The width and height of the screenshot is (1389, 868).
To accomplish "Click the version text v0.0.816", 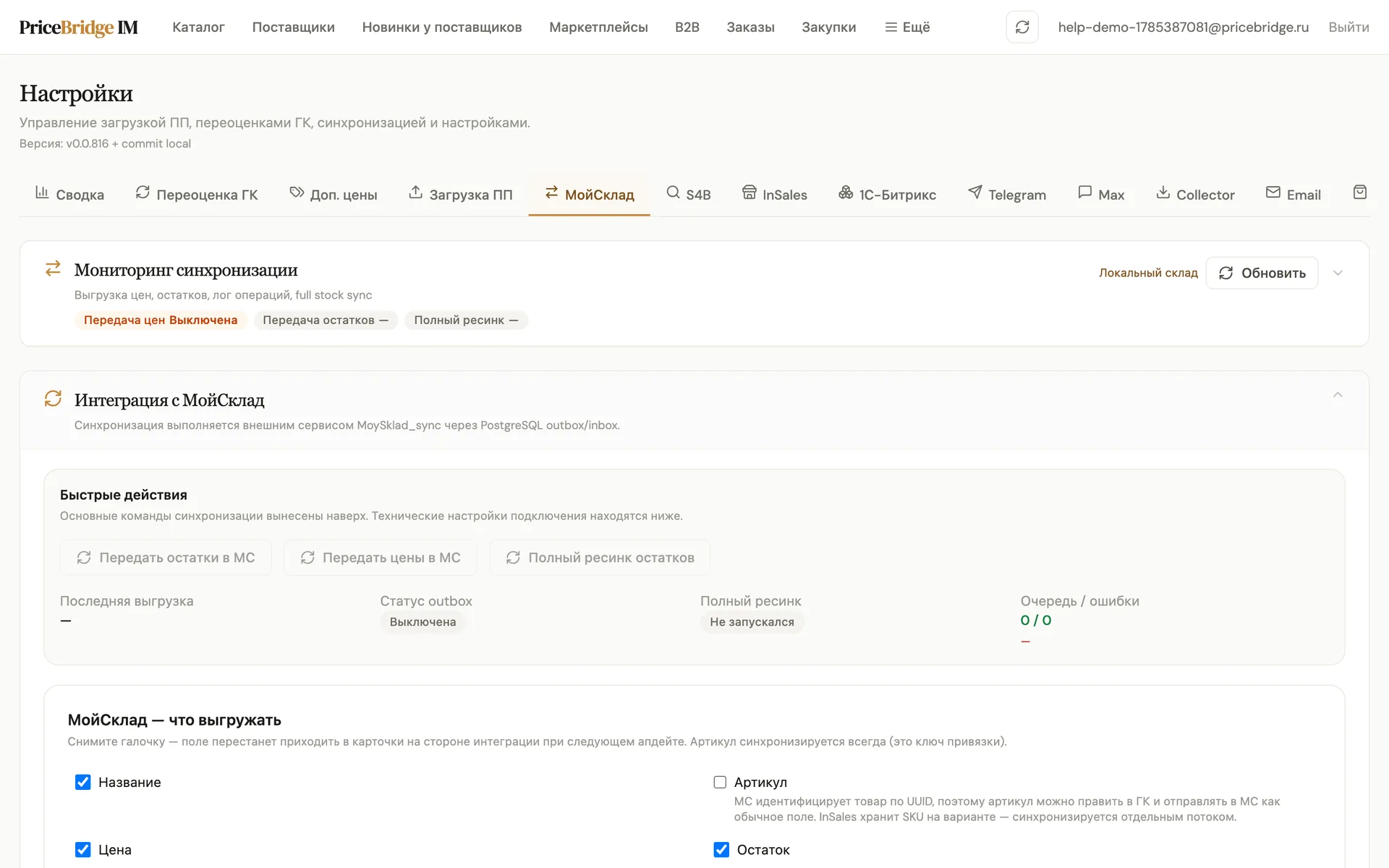I will coord(87,143).
